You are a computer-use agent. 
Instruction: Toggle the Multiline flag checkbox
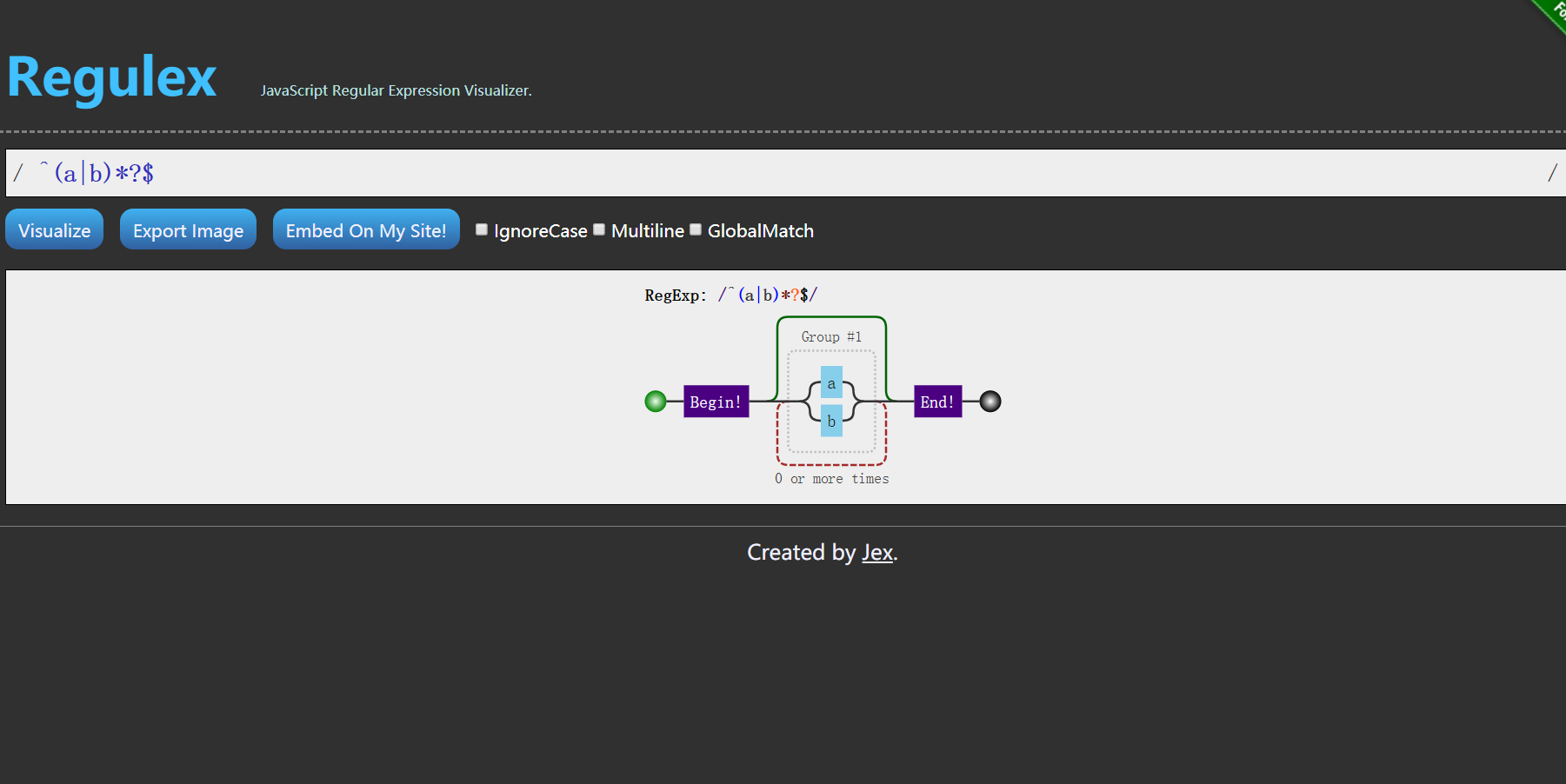point(599,229)
